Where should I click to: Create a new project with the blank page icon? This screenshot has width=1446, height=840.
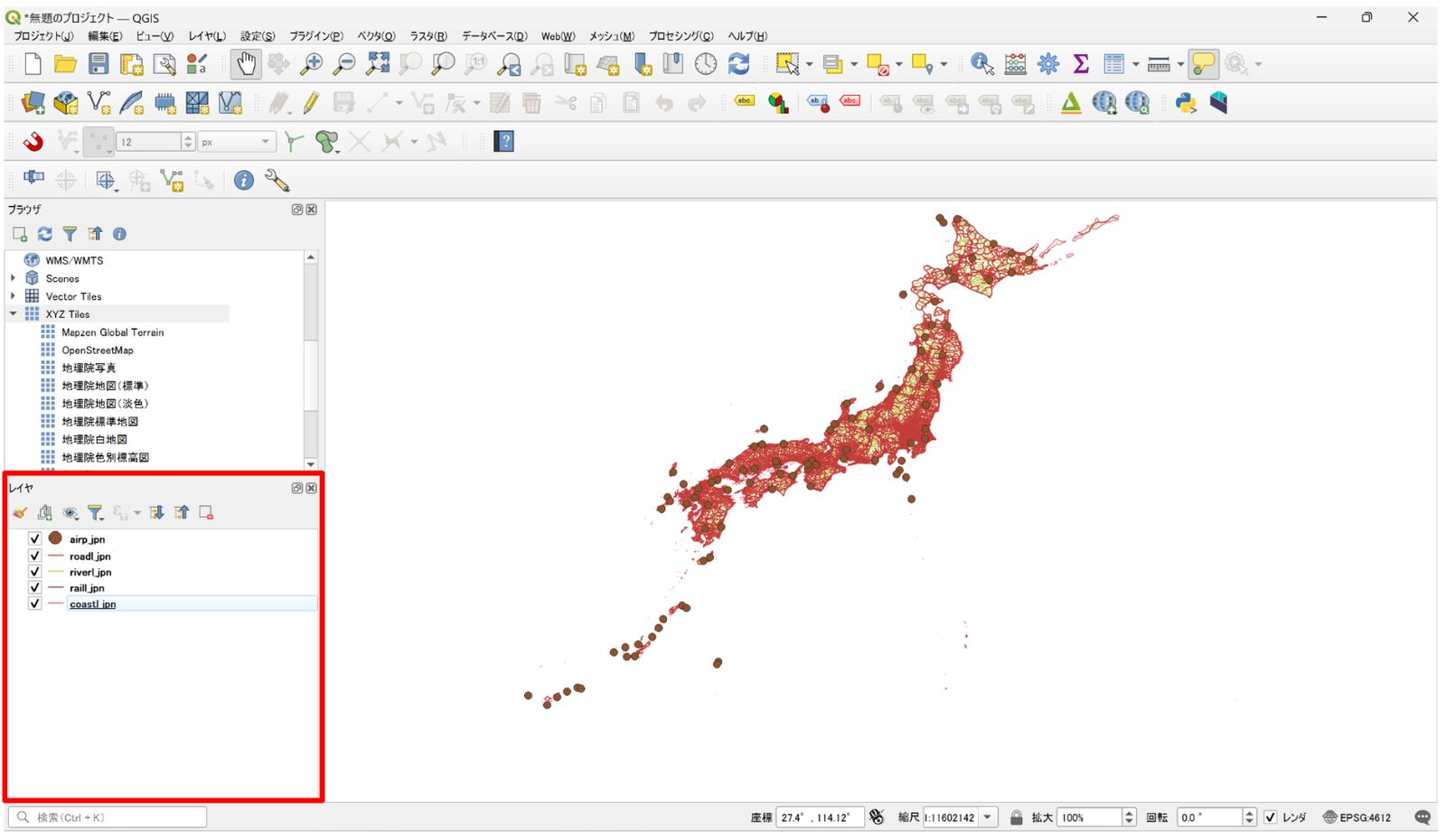coord(33,64)
